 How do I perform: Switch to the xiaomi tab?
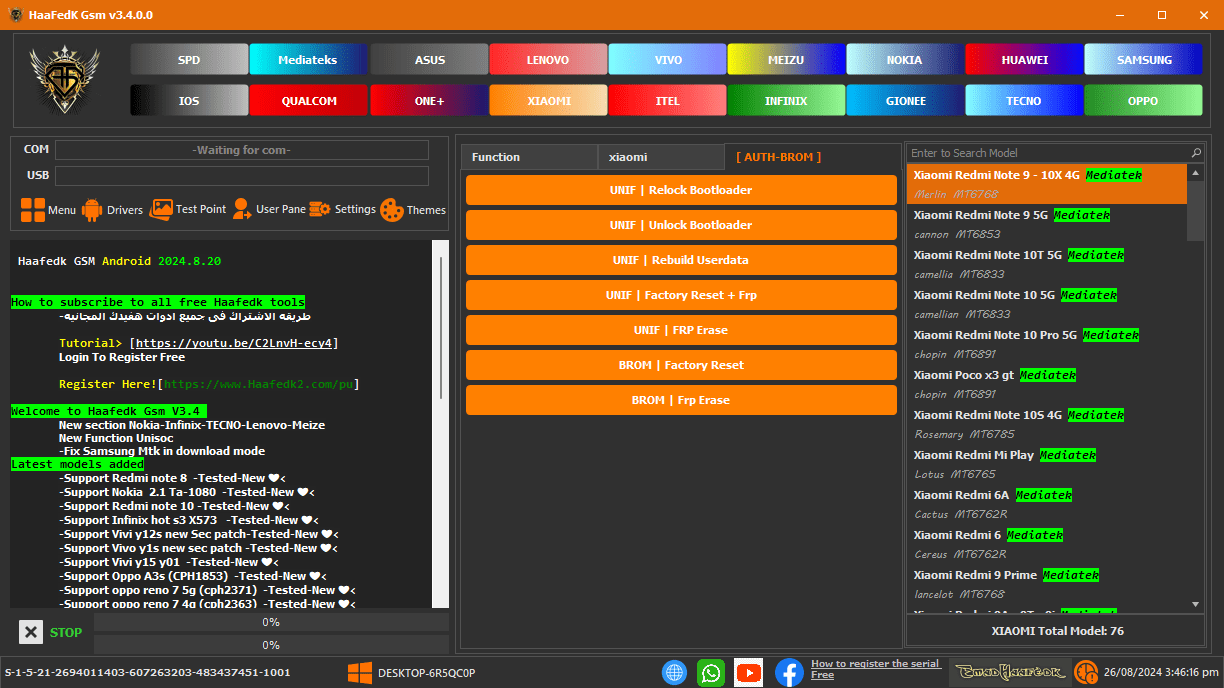click(x=661, y=157)
